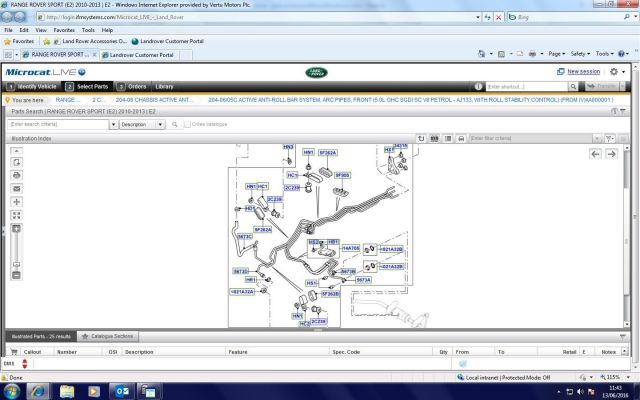The image size is (640, 400).
Task: Open the browser File menu
Action: [x=8, y=30]
